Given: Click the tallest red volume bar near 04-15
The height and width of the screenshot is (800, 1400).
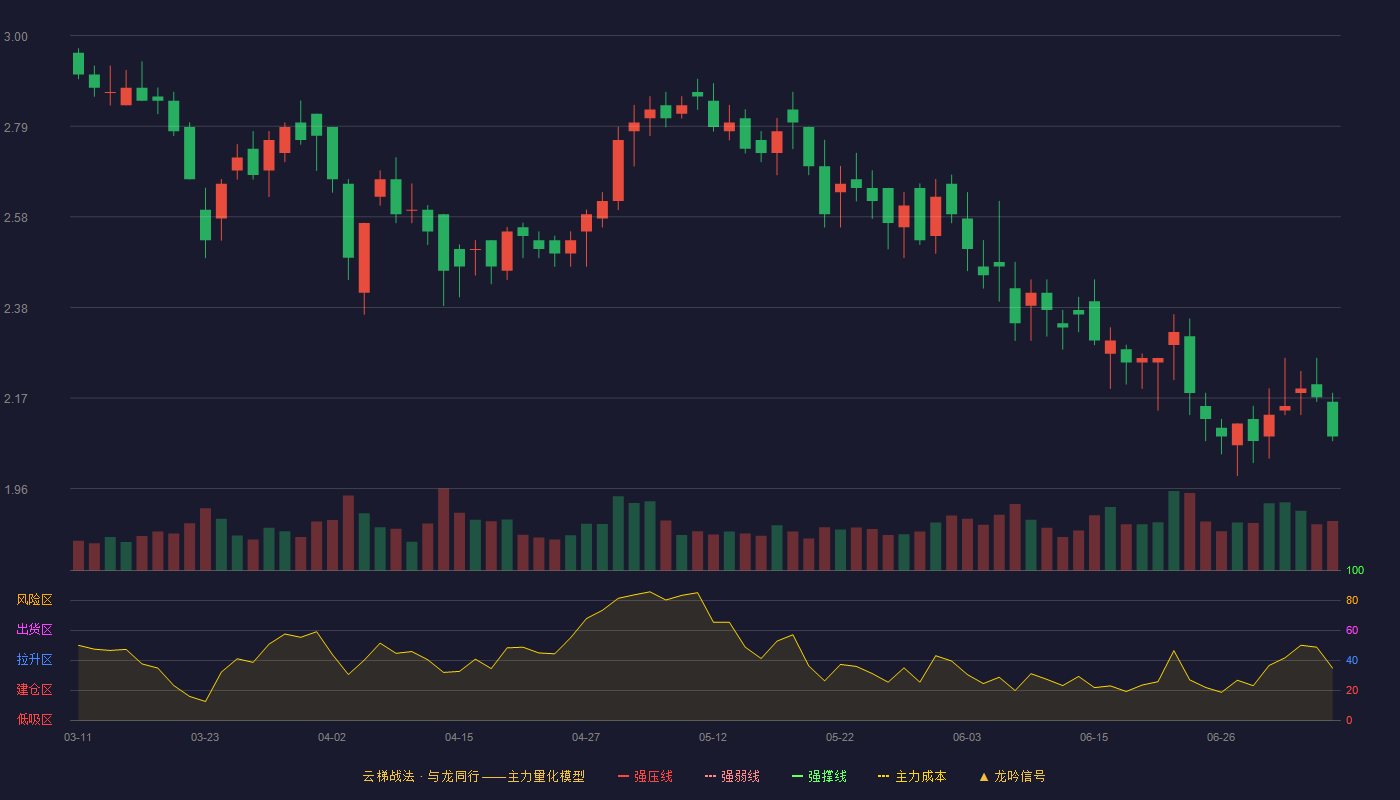Looking at the screenshot, I should pos(443,529).
